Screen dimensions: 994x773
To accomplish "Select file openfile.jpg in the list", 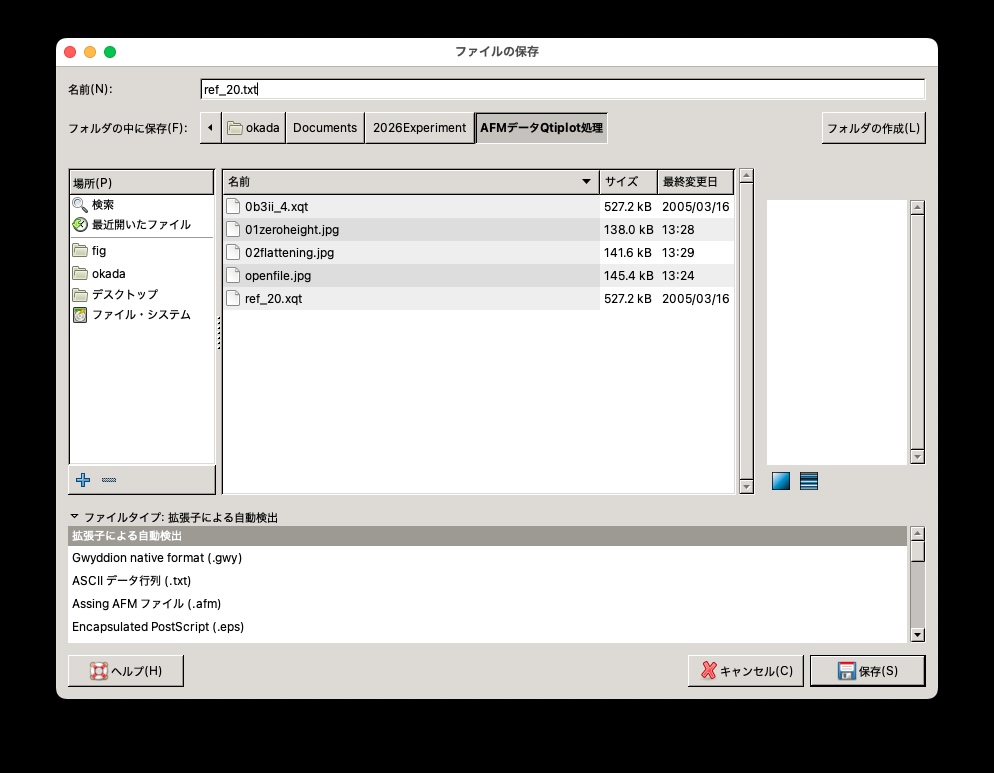I will click(x=479, y=275).
